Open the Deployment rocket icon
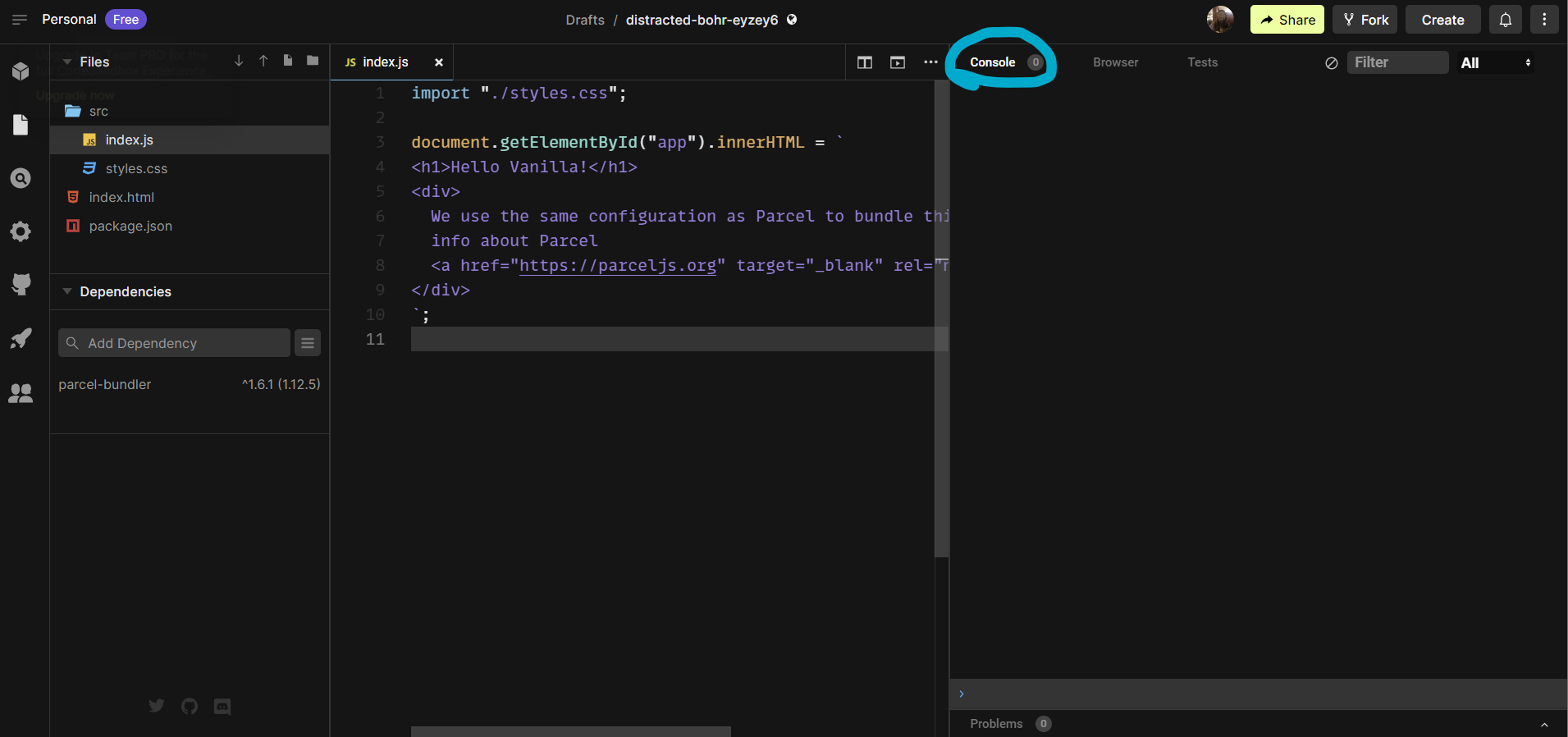 click(21, 338)
